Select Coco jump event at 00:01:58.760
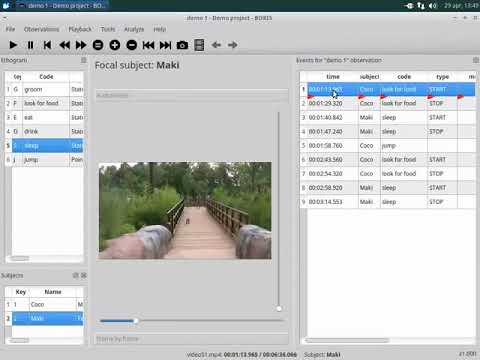The height and width of the screenshot is (360, 480). point(388,146)
